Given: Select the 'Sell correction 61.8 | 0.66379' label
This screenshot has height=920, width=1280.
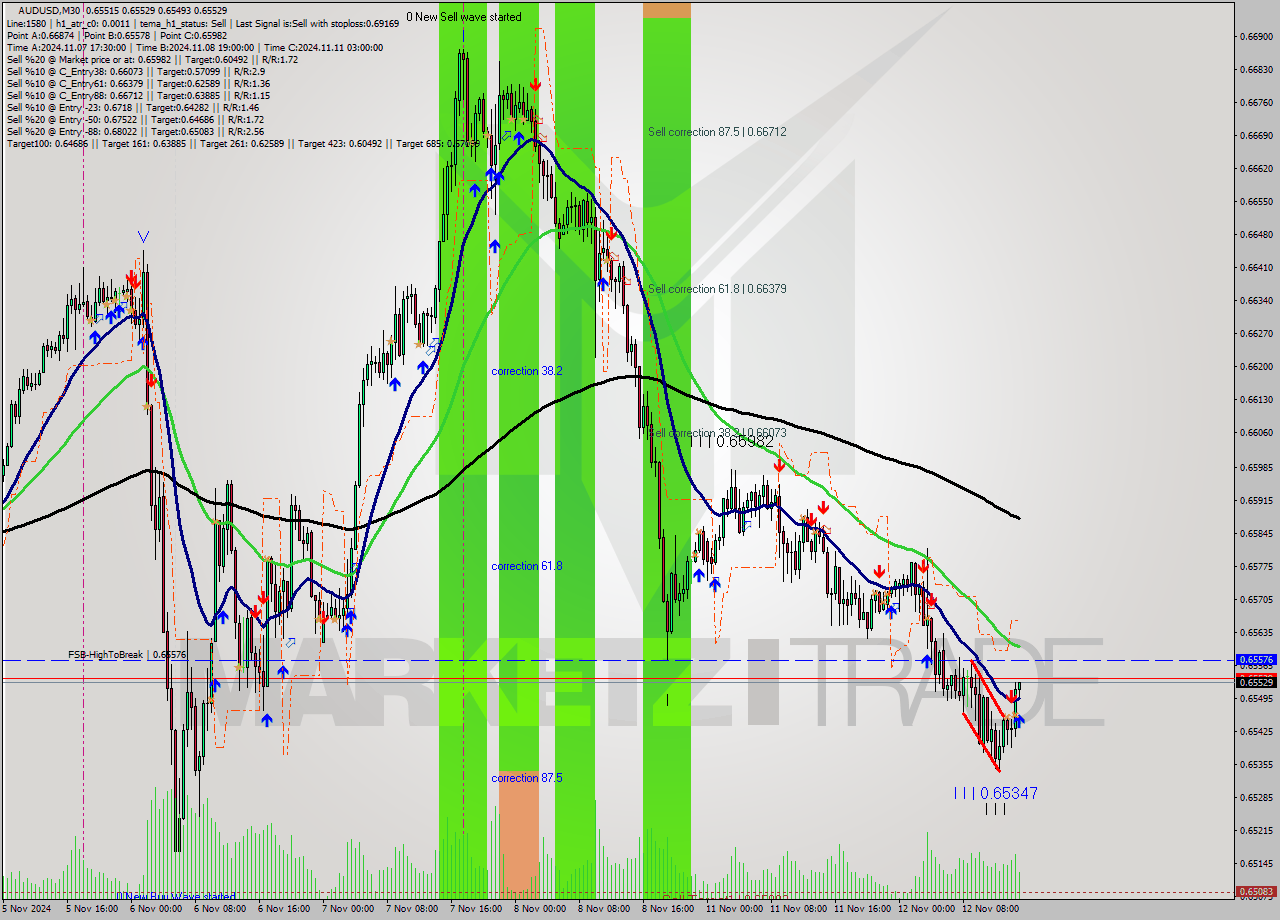Looking at the screenshot, I should pos(717,289).
